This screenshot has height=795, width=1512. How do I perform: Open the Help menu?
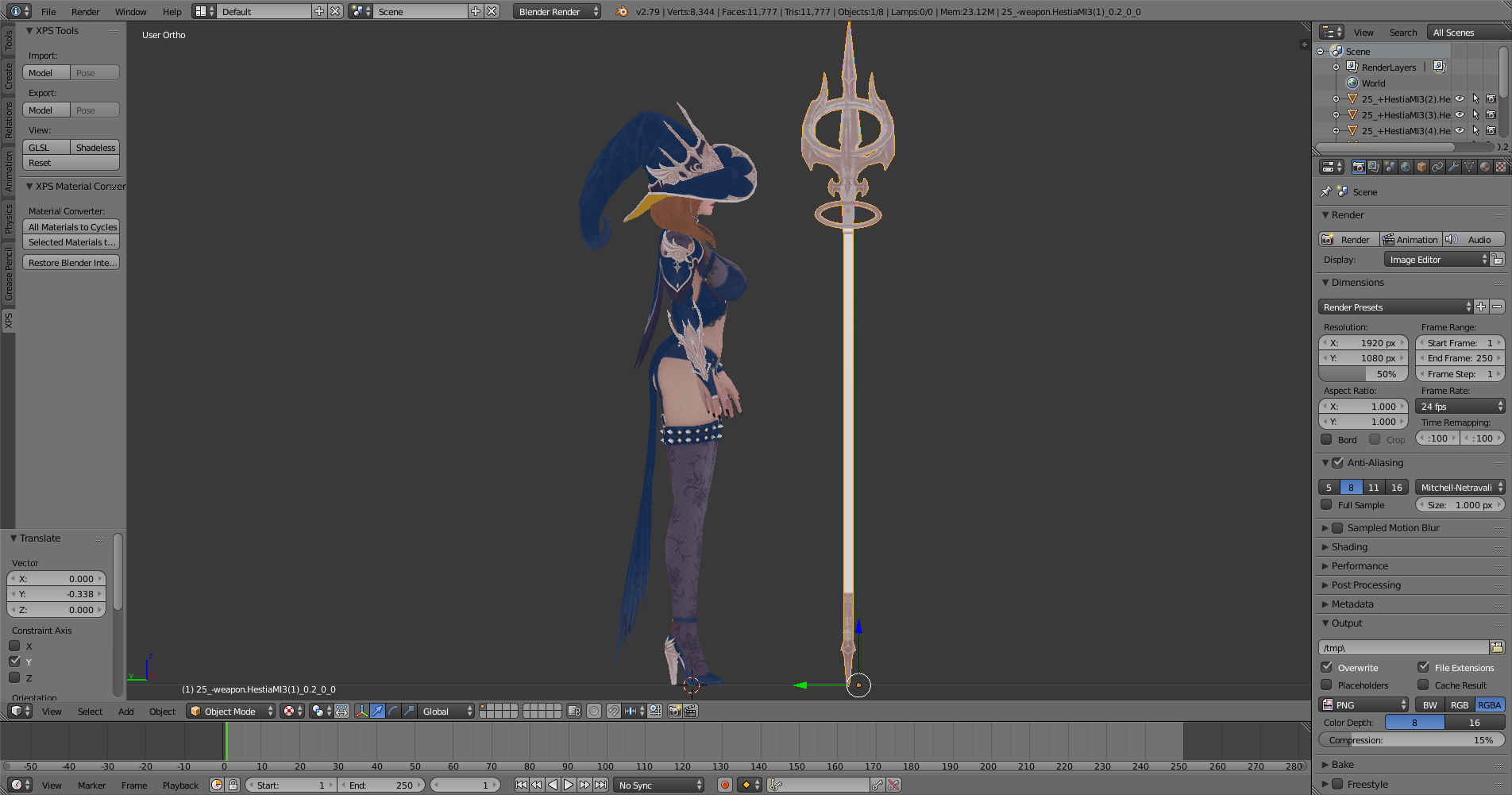coord(172,11)
